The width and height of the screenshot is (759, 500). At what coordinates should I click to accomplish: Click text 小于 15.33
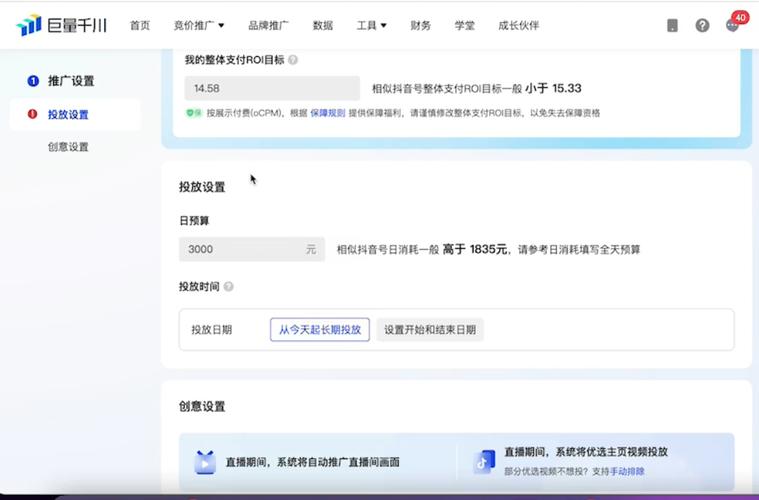click(553, 88)
